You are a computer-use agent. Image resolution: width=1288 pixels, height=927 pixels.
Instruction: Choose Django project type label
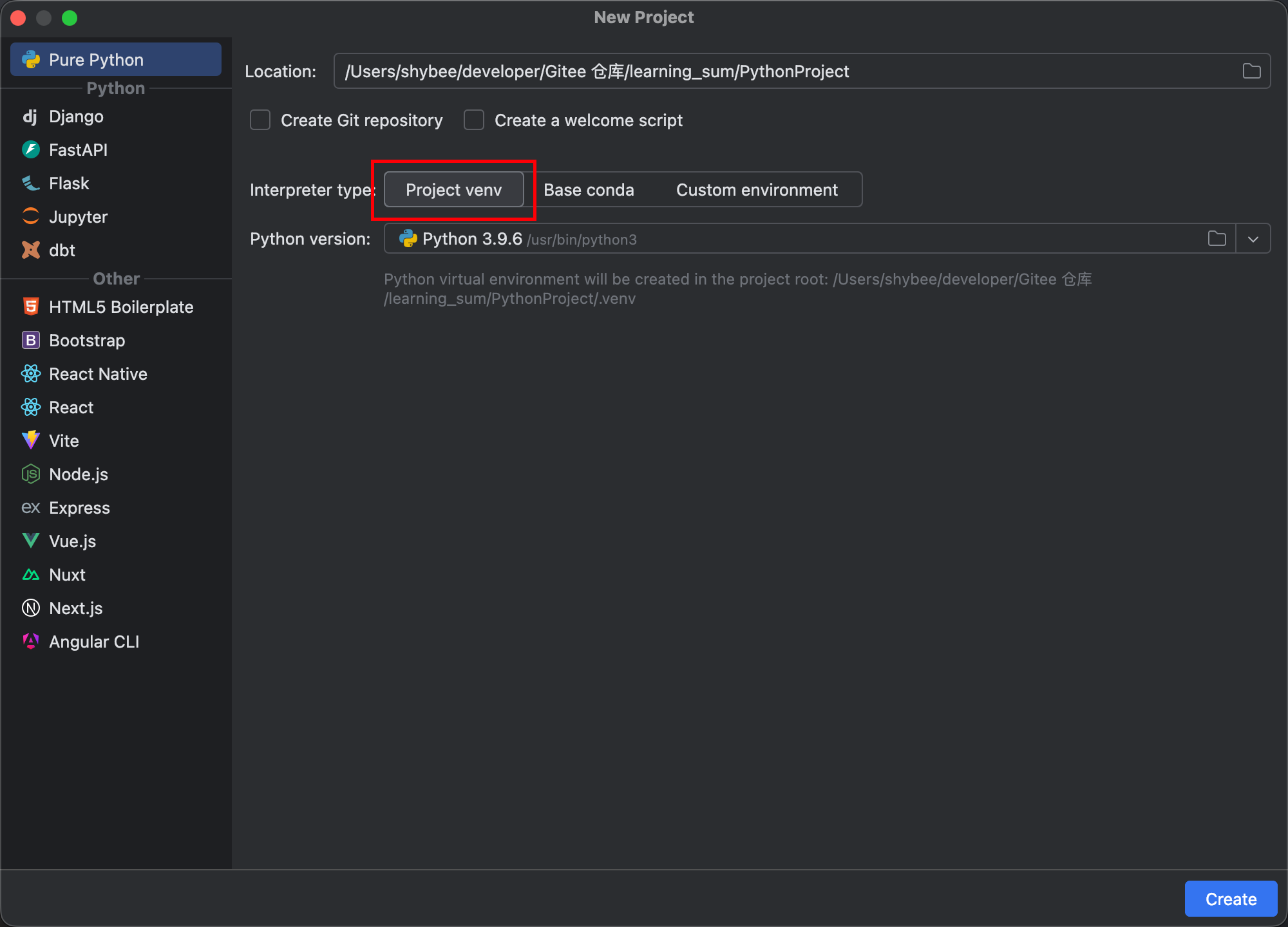pyautogui.click(x=76, y=117)
